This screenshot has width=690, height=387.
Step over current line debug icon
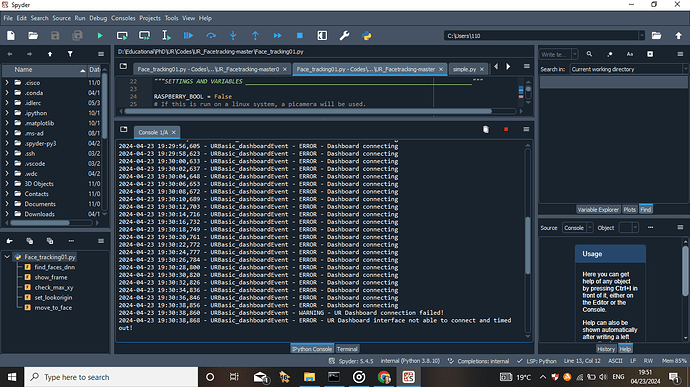click(x=211, y=36)
